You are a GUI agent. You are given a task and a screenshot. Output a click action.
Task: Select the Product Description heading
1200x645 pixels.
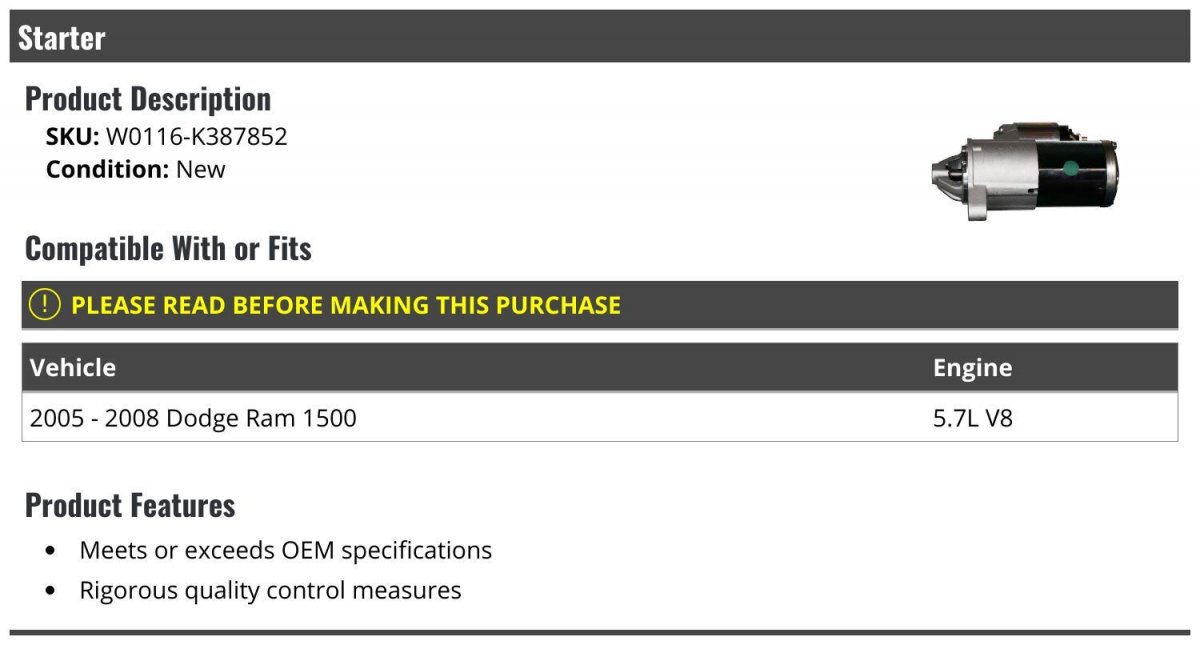click(148, 99)
